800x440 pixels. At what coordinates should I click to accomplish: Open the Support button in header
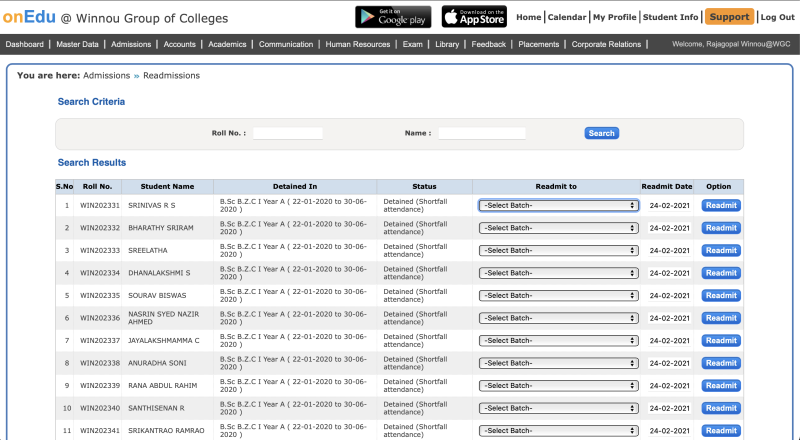pos(729,17)
